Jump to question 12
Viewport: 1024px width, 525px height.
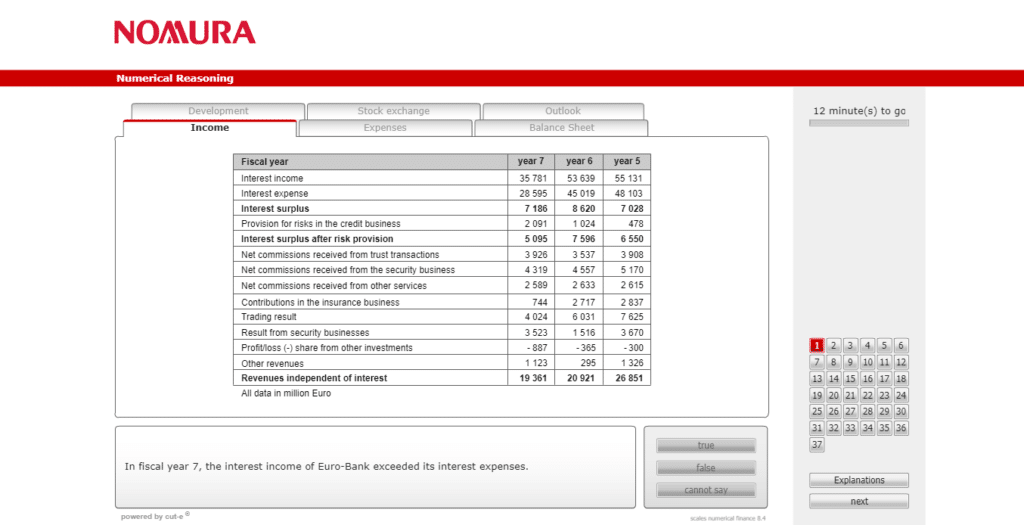click(x=901, y=362)
